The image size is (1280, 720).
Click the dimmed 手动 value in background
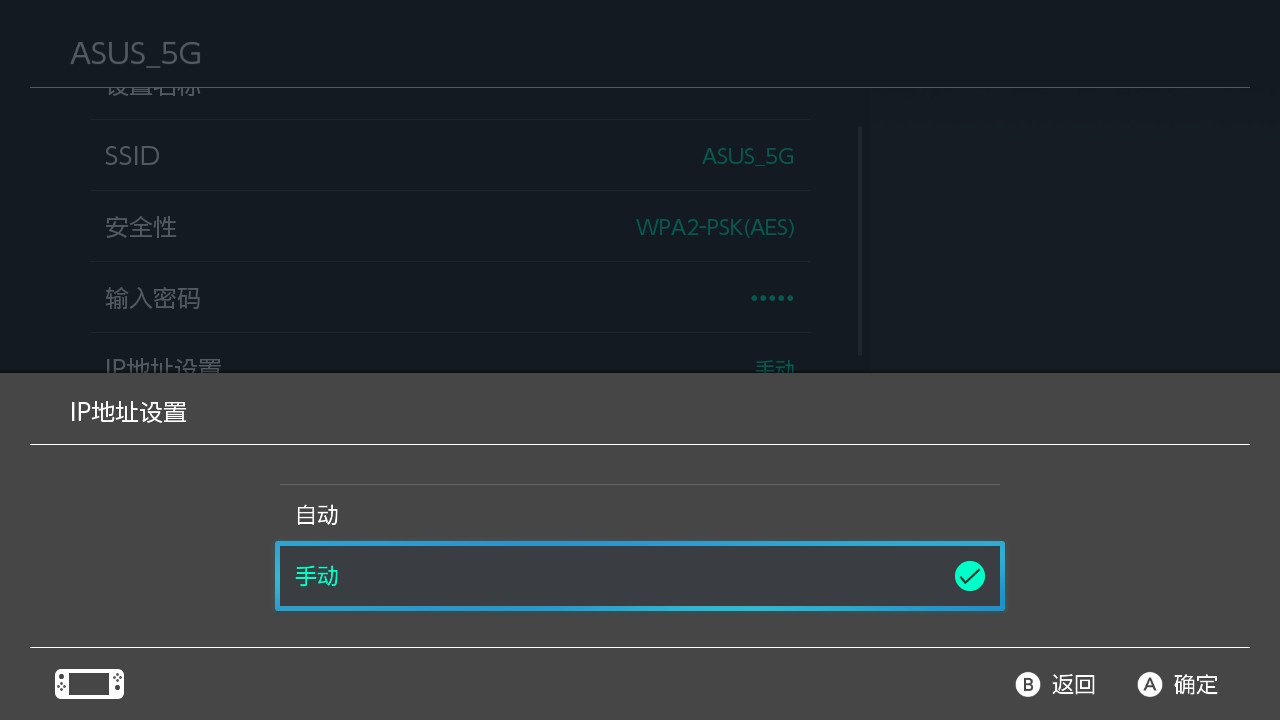(x=774, y=366)
